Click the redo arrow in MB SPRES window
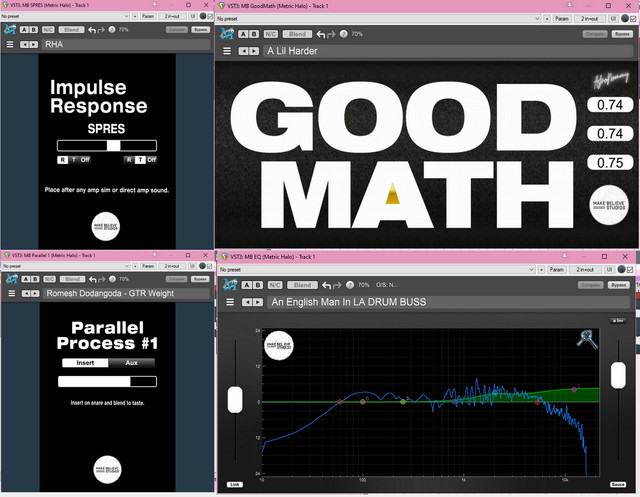Screen dimensions: 640x497 point(101,30)
